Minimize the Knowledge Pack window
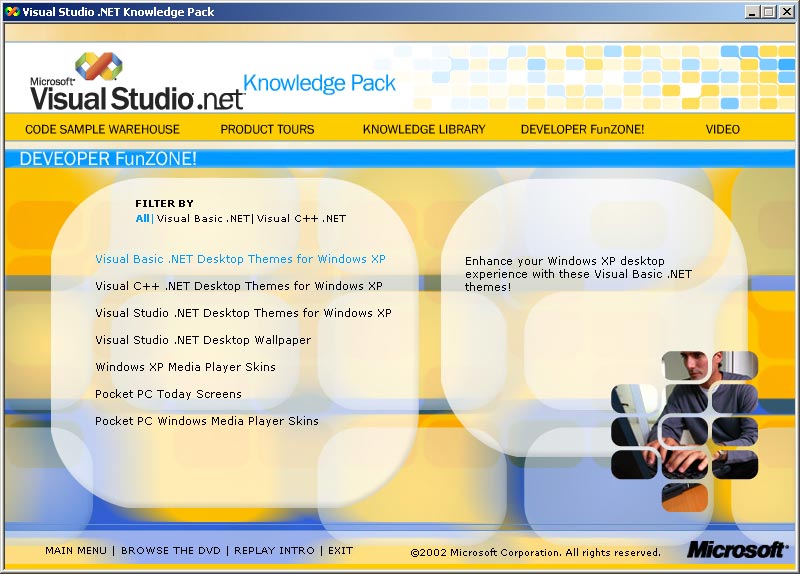 752,12
